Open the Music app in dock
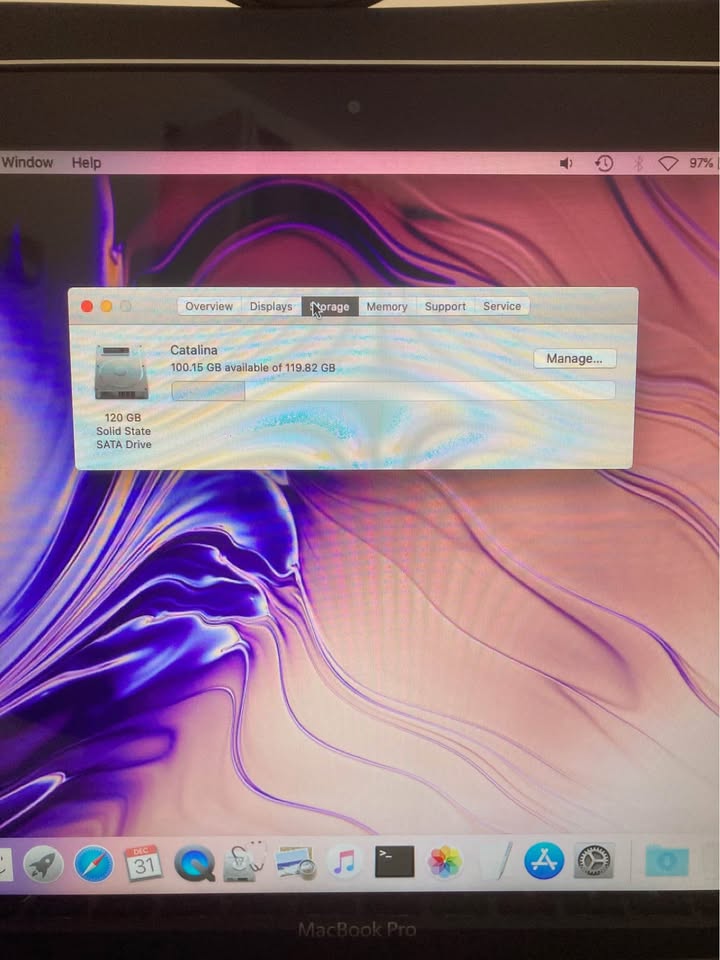720x960 pixels. pyautogui.click(x=345, y=862)
